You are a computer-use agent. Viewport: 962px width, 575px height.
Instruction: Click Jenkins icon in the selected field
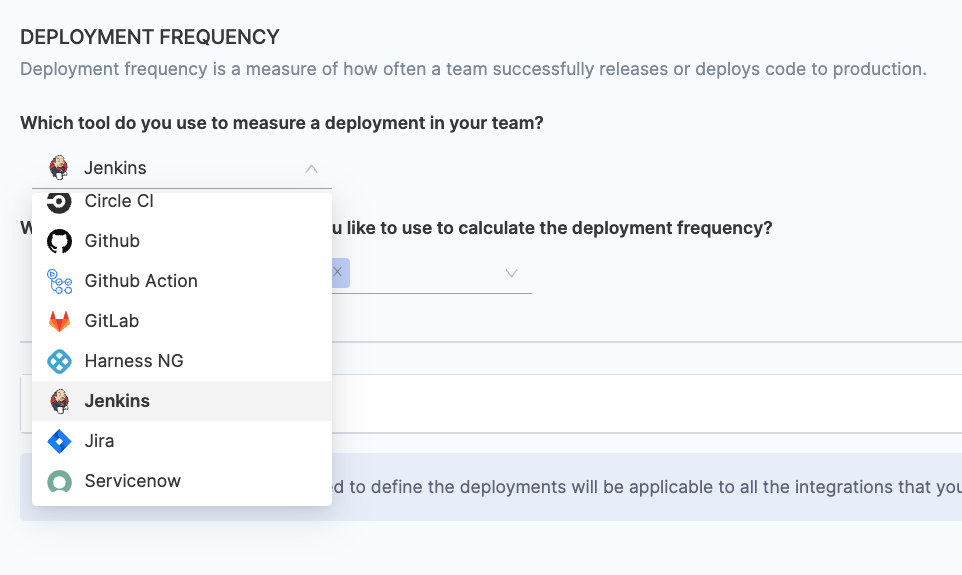(x=60, y=168)
